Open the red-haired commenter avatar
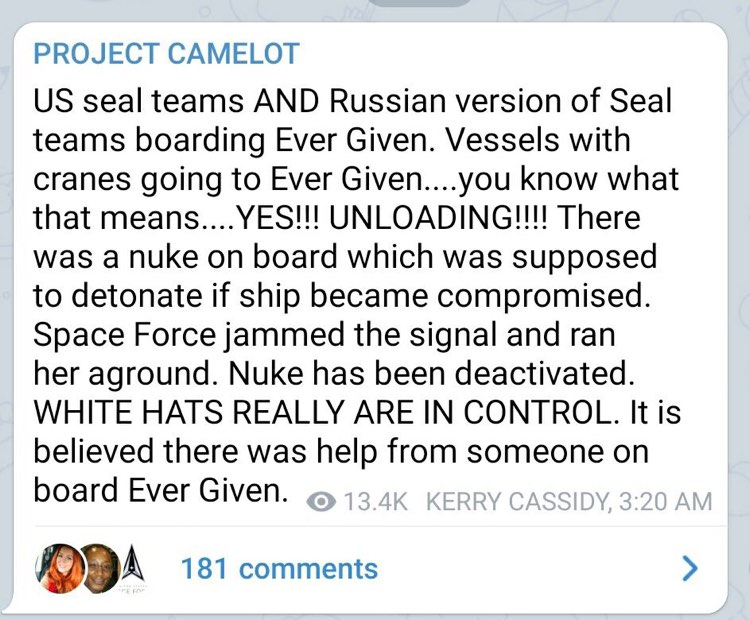This screenshot has height=620, width=750. coord(60,568)
